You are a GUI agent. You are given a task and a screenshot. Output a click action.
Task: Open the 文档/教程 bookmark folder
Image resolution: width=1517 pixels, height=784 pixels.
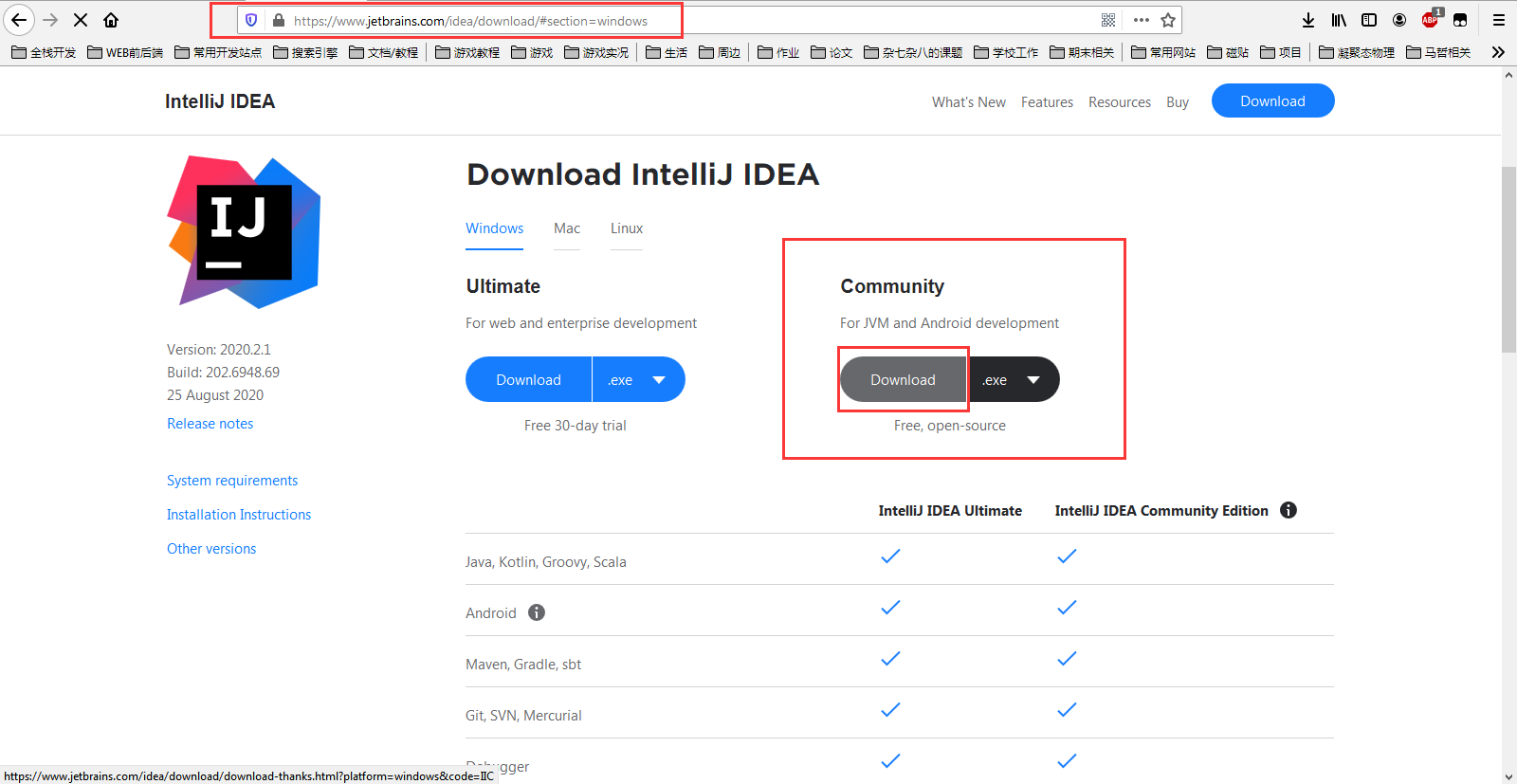coord(383,52)
